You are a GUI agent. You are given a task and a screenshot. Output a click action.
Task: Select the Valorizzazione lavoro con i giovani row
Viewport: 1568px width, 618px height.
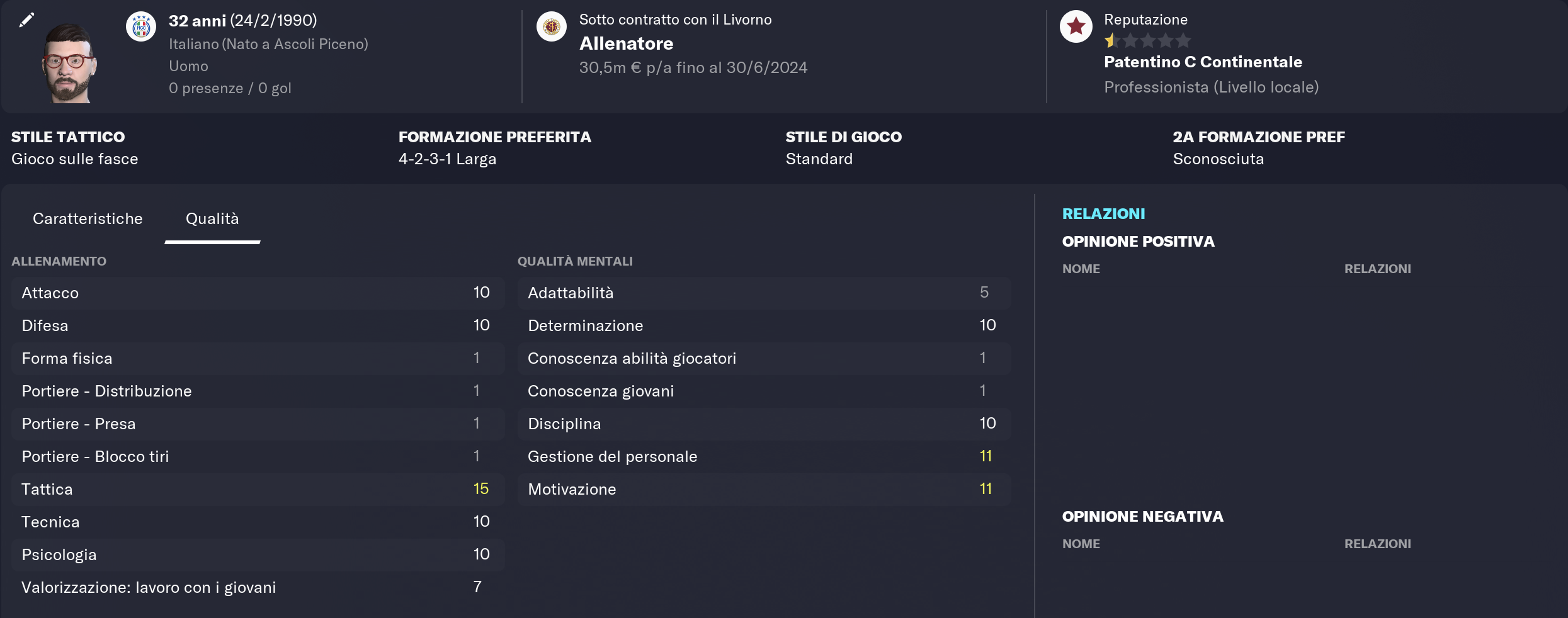click(x=258, y=588)
